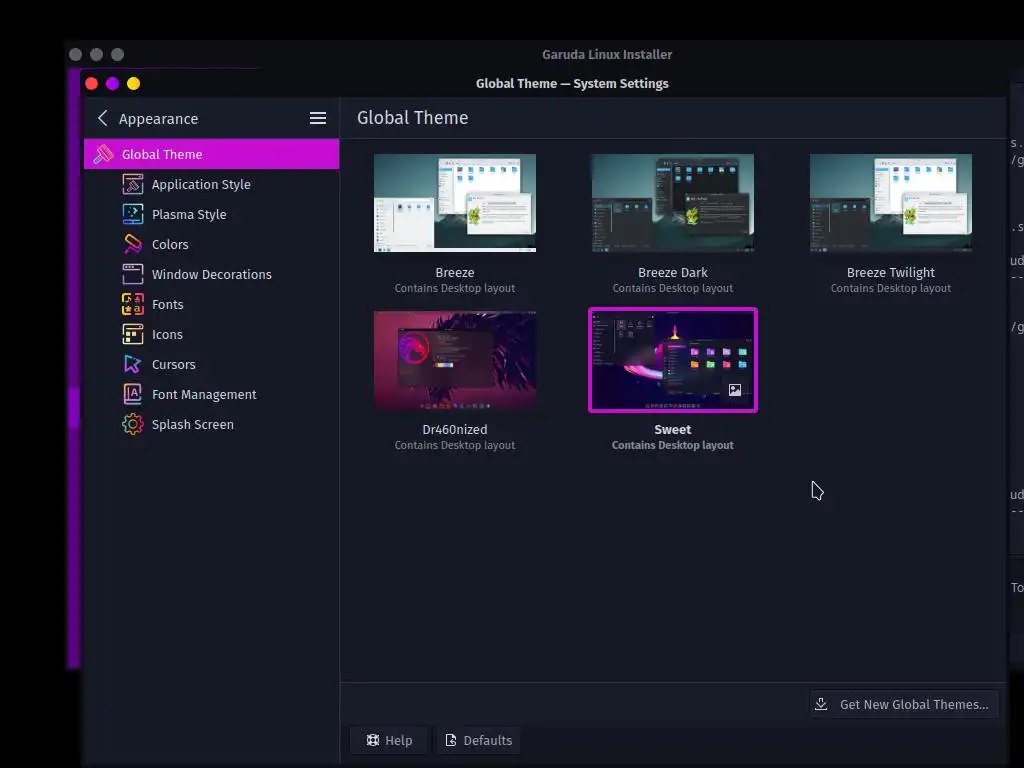The width and height of the screenshot is (1024, 768).
Task: Click the Get New Global Themes button
Action: tap(904, 704)
